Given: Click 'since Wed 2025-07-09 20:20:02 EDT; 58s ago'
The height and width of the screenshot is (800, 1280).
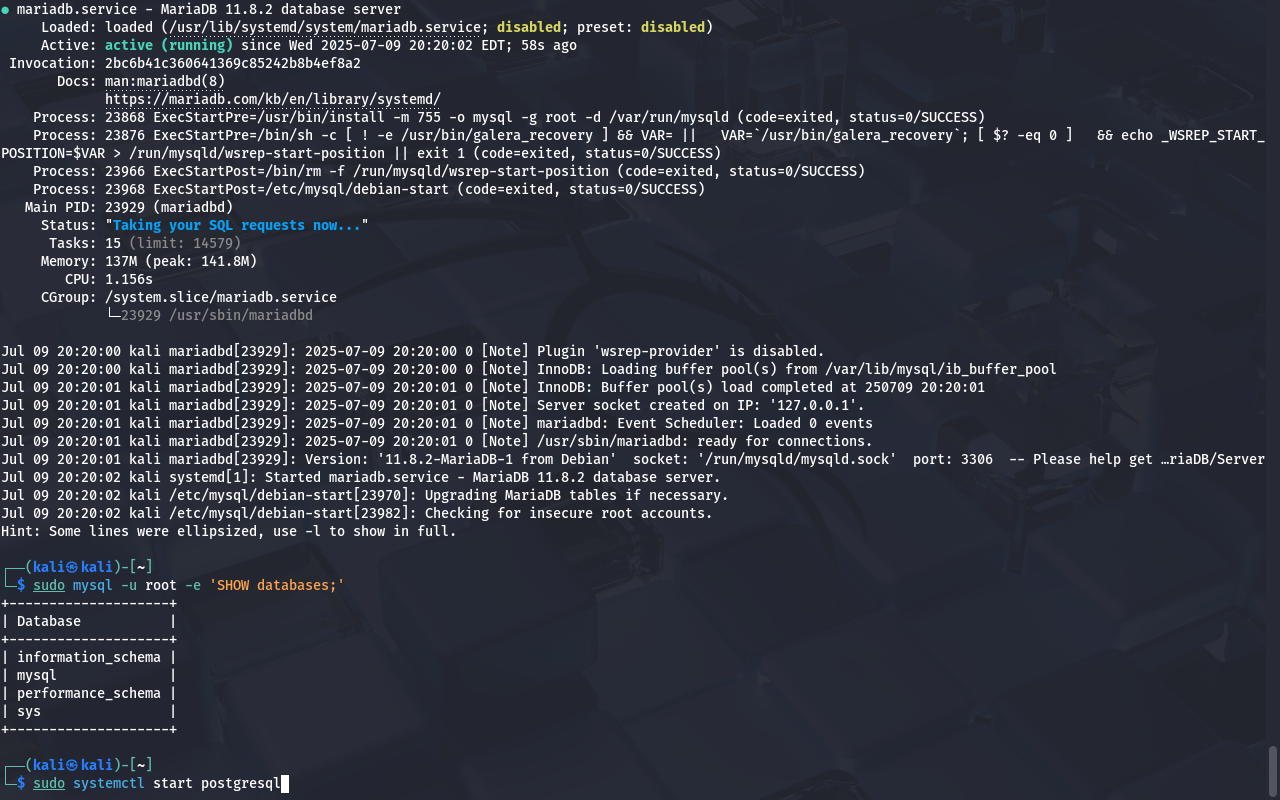Looking at the screenshot, I should [x=409, y=45].
